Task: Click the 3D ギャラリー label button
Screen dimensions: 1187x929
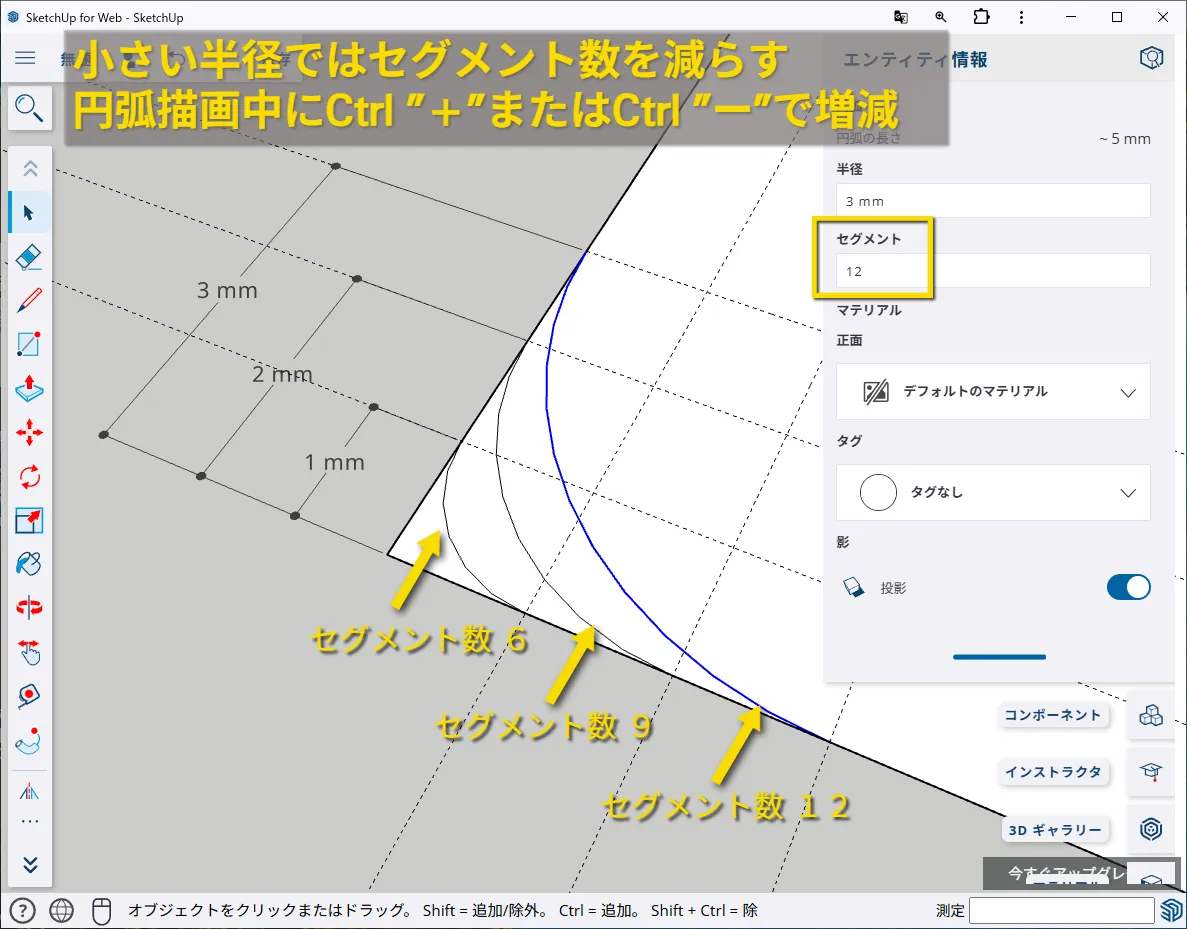Action: [x=1055, y=830]
